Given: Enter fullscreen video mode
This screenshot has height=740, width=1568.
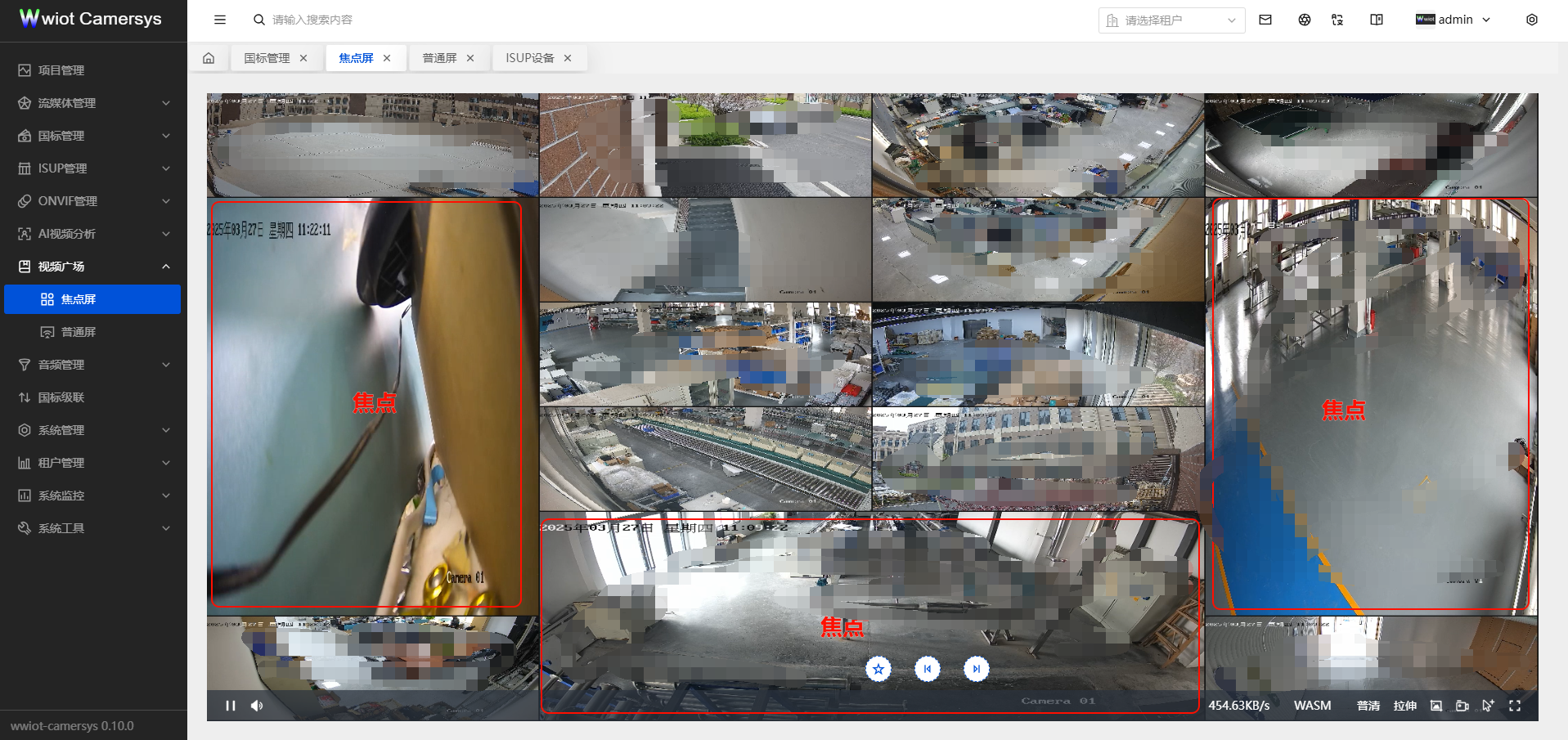Looking at the screenshot, I should (1514, 706).
